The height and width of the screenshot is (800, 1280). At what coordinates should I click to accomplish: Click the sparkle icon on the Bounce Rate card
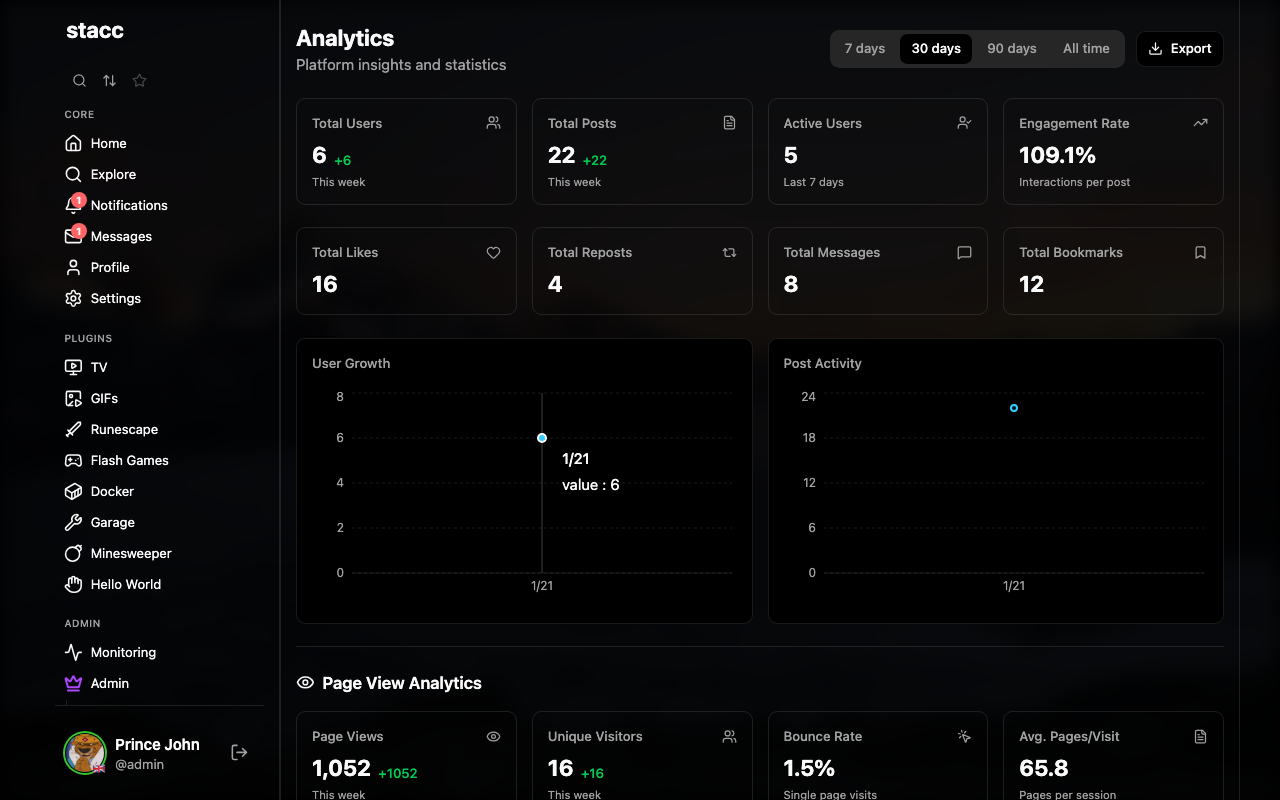[964, 736]
